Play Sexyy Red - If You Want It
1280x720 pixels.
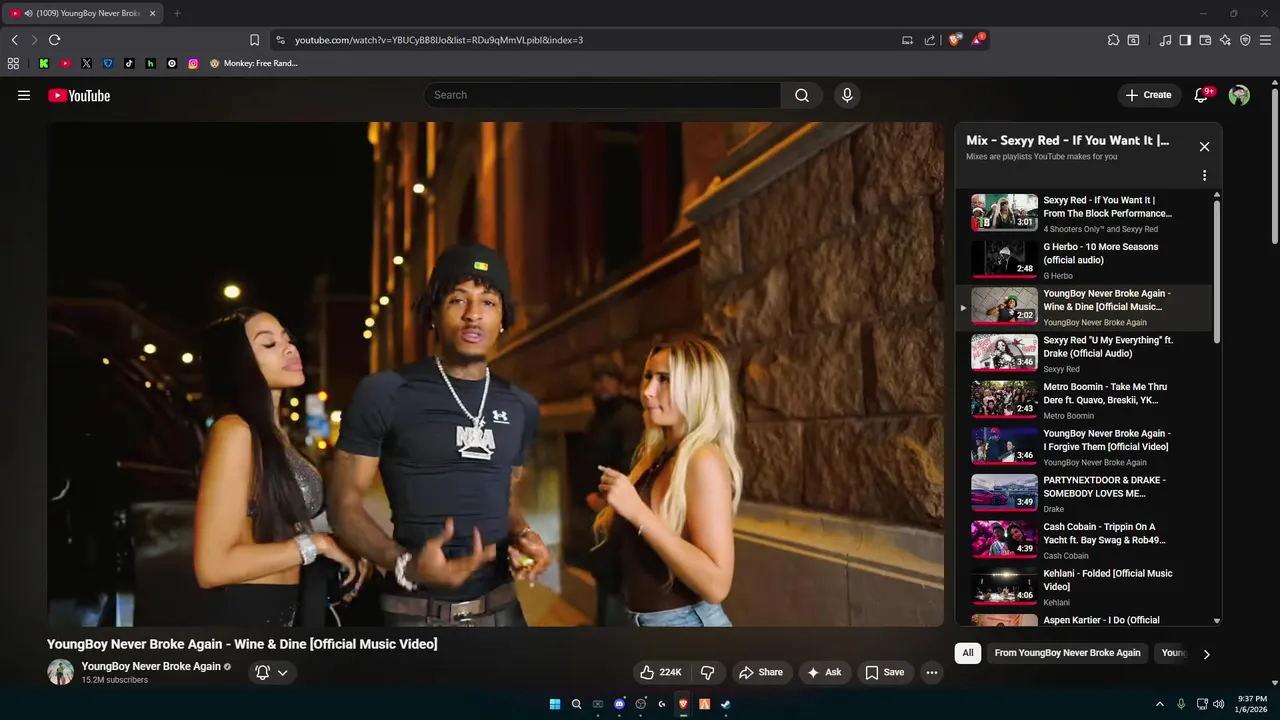1084,213
